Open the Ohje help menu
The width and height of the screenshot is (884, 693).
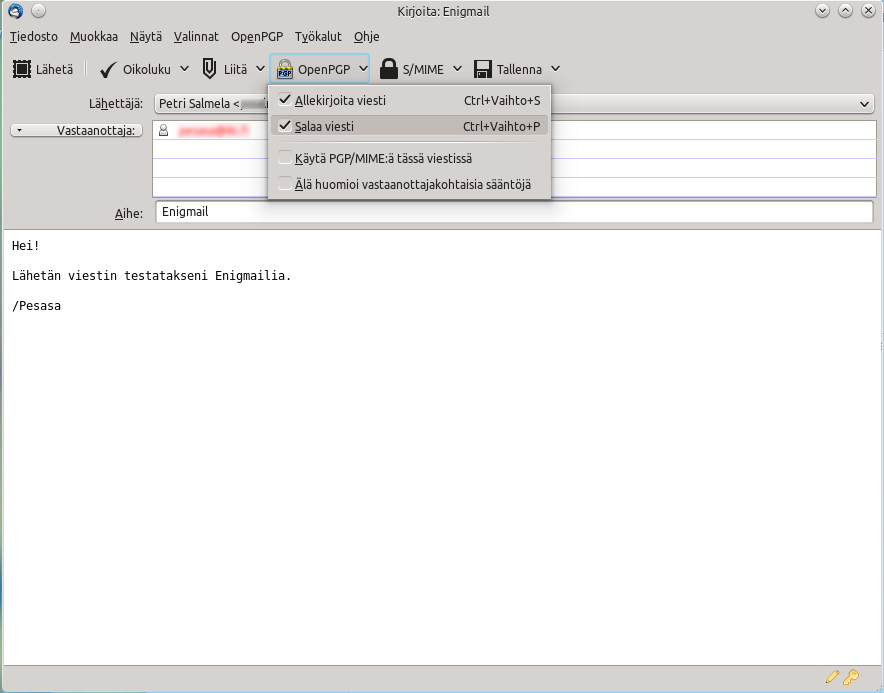(366, 37)
